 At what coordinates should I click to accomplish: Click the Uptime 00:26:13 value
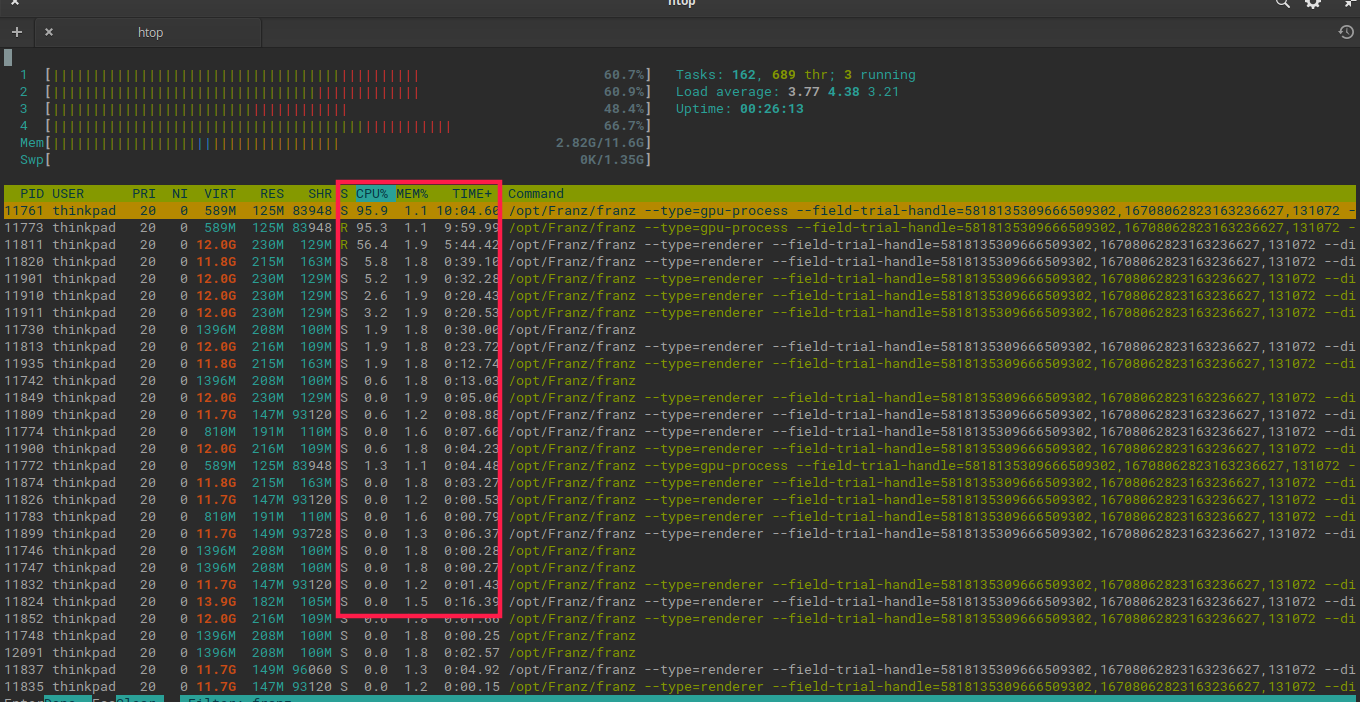tap(771, 109)
